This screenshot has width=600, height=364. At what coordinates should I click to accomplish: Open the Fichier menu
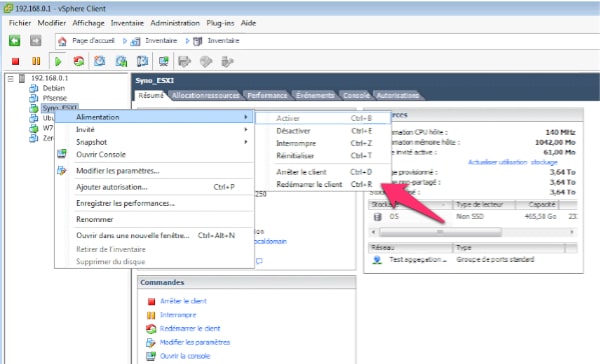(20, 23)
